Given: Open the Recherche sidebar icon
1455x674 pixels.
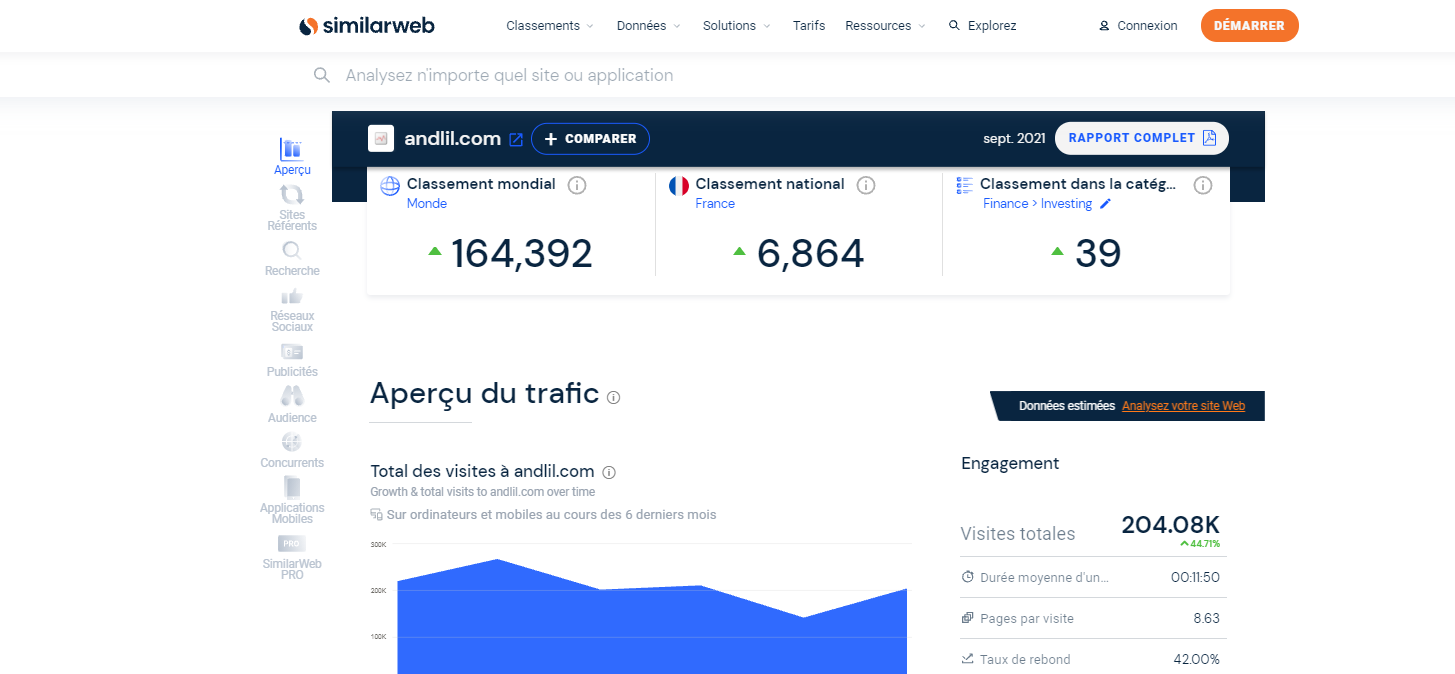Looking at the screenshot, I should coord(292,250).
